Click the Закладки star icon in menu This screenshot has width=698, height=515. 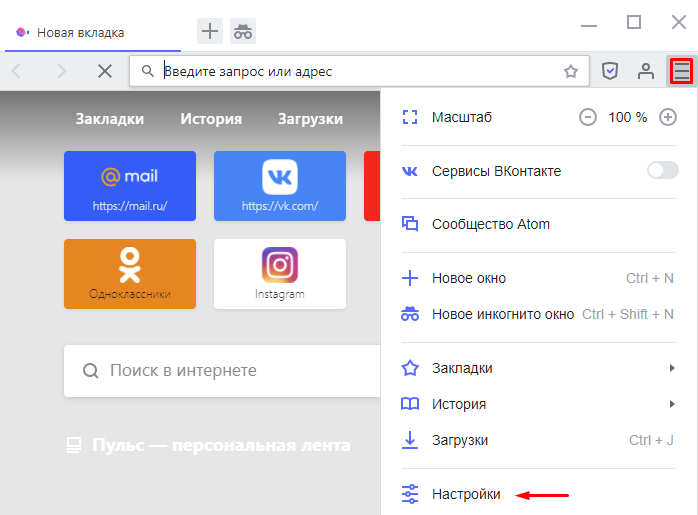(x=410, y=368)
